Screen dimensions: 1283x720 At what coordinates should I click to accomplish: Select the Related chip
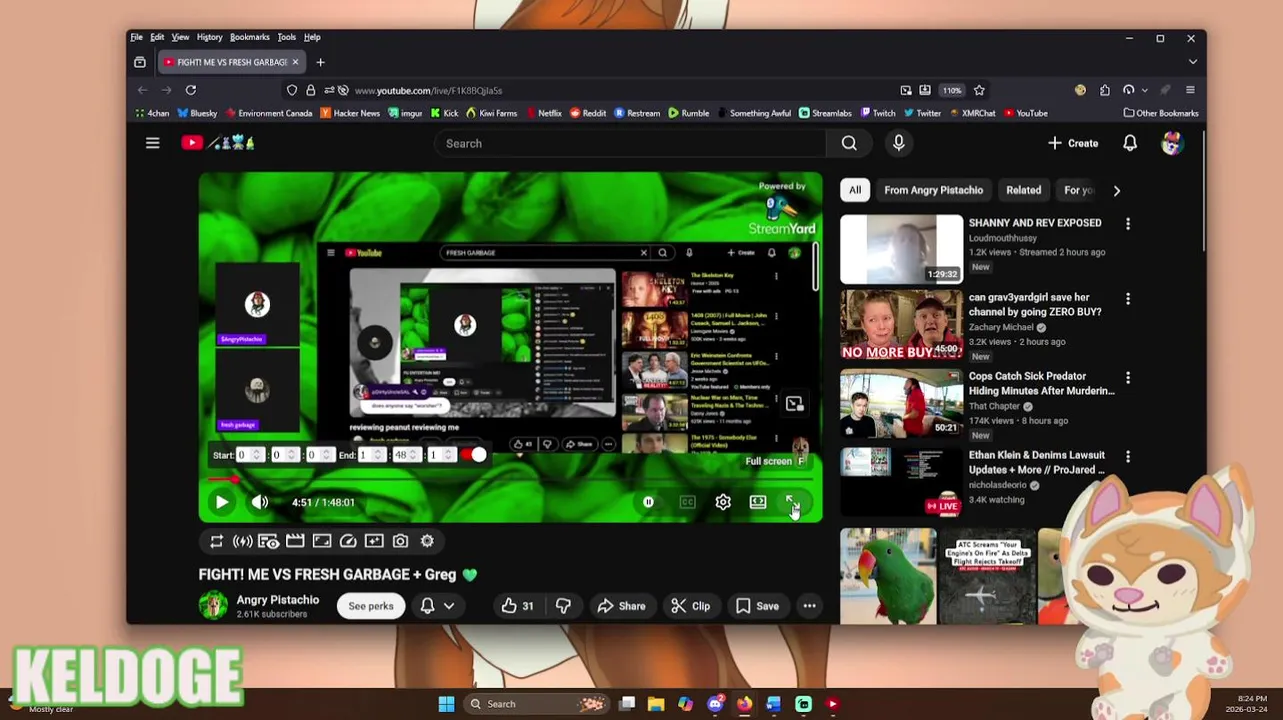pyautogui.click(x=1023, y=190)
